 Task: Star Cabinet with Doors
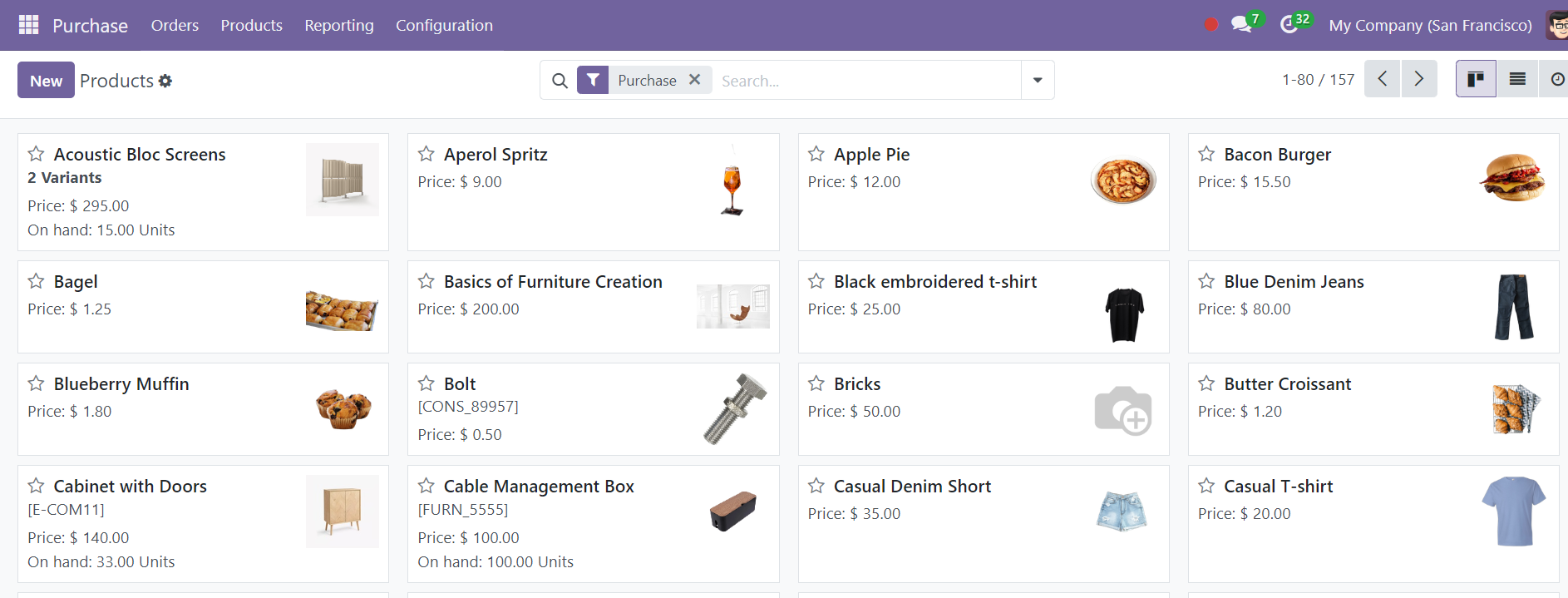click(x=36, y=486)
